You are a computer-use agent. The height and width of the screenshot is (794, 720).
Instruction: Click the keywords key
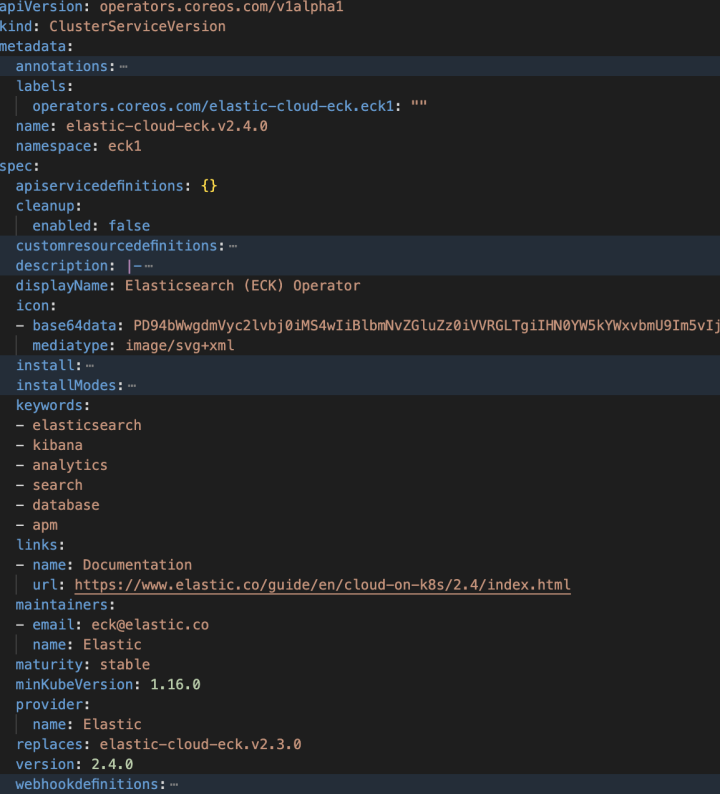49,406
